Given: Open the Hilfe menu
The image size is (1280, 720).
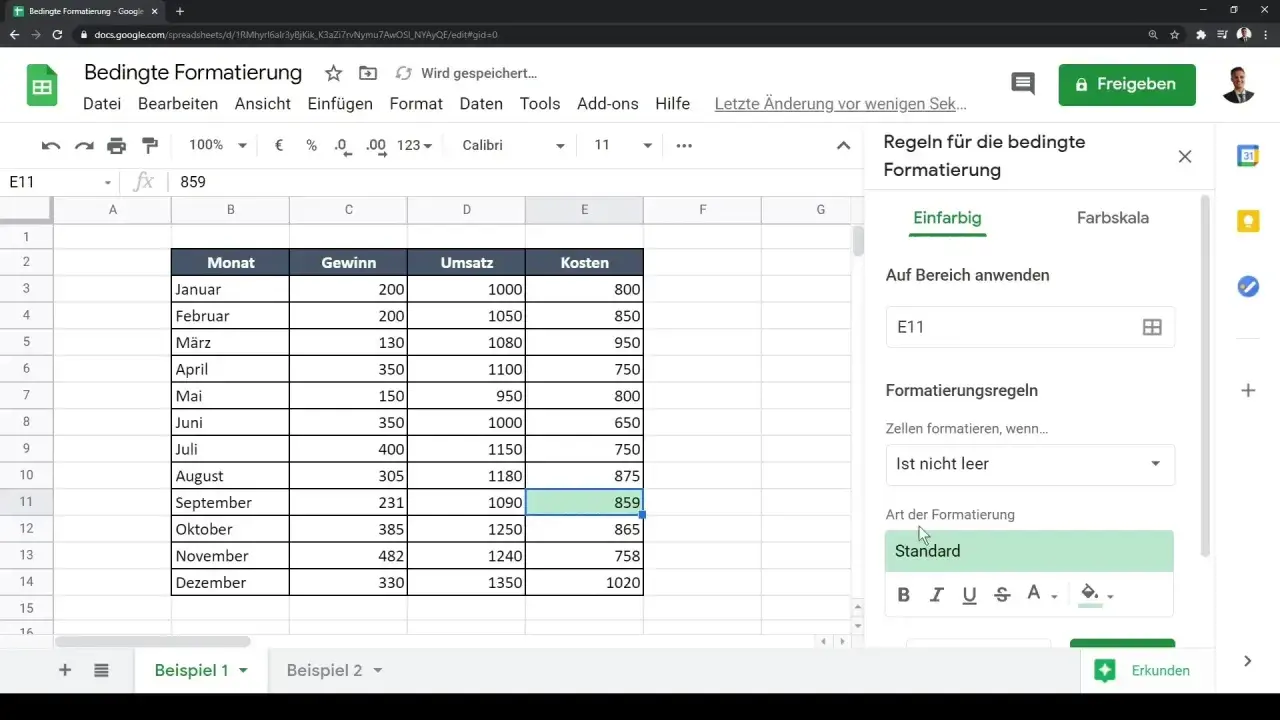Looking at the screenshot, I should tap(672, 104).
